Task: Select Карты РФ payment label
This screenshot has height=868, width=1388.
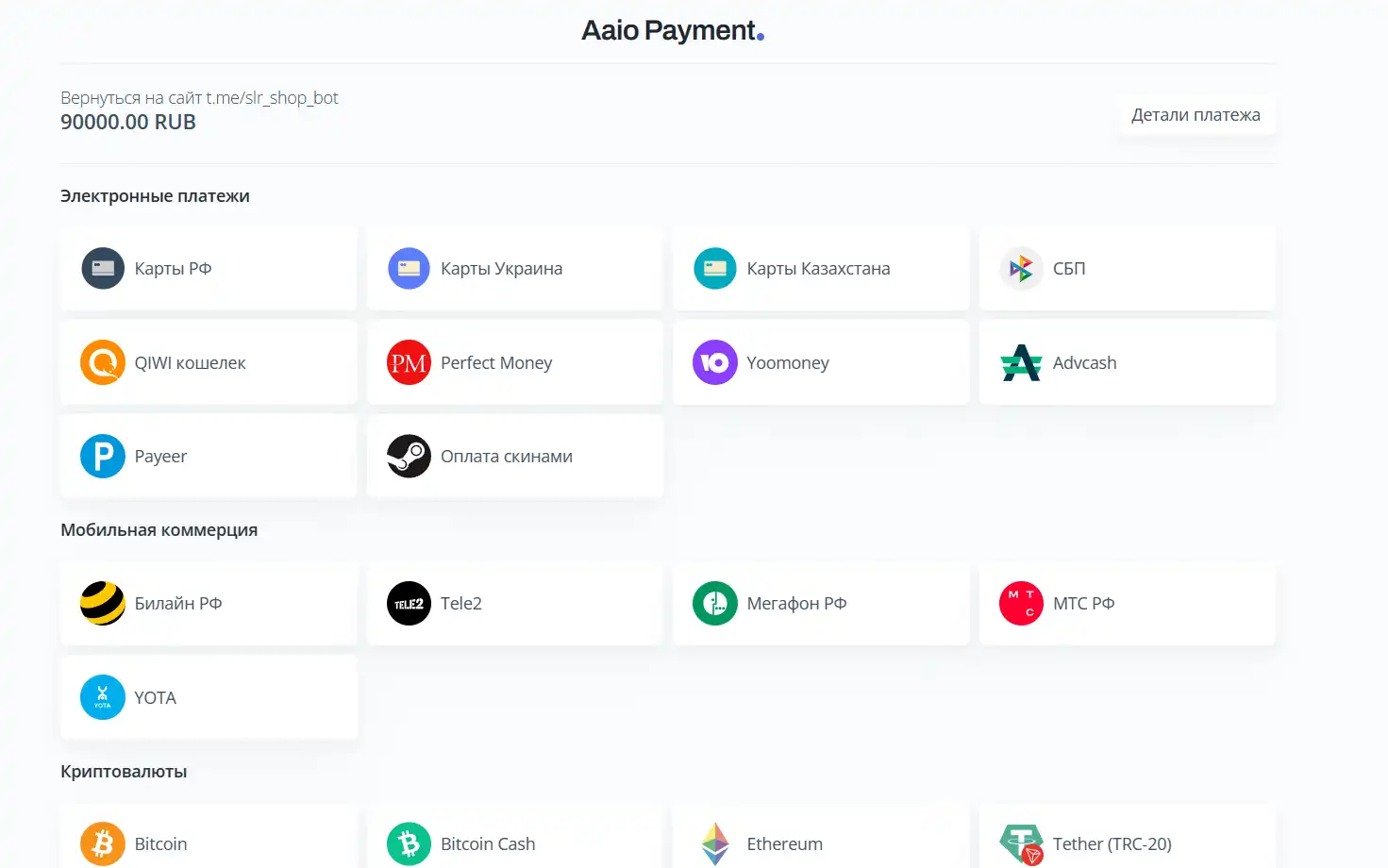Action: coord(173,269)
